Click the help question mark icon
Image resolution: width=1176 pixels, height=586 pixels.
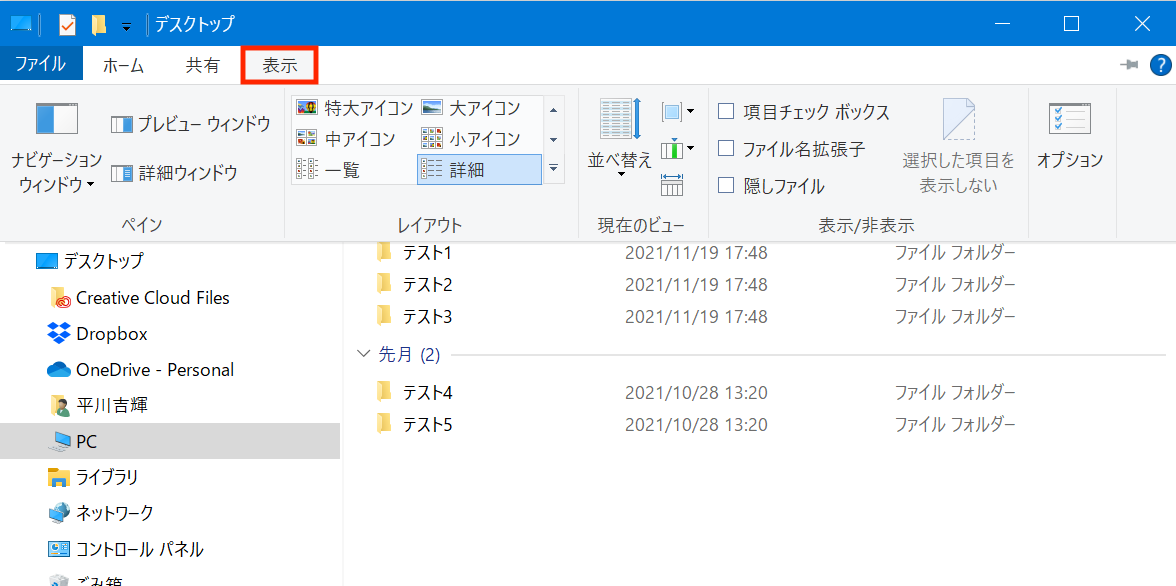pos(1160,65)
